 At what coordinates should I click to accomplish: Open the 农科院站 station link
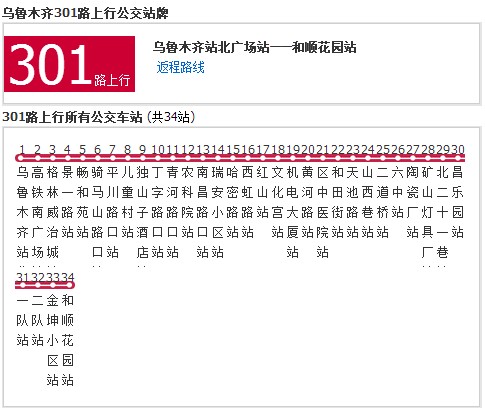click(187, 202)
